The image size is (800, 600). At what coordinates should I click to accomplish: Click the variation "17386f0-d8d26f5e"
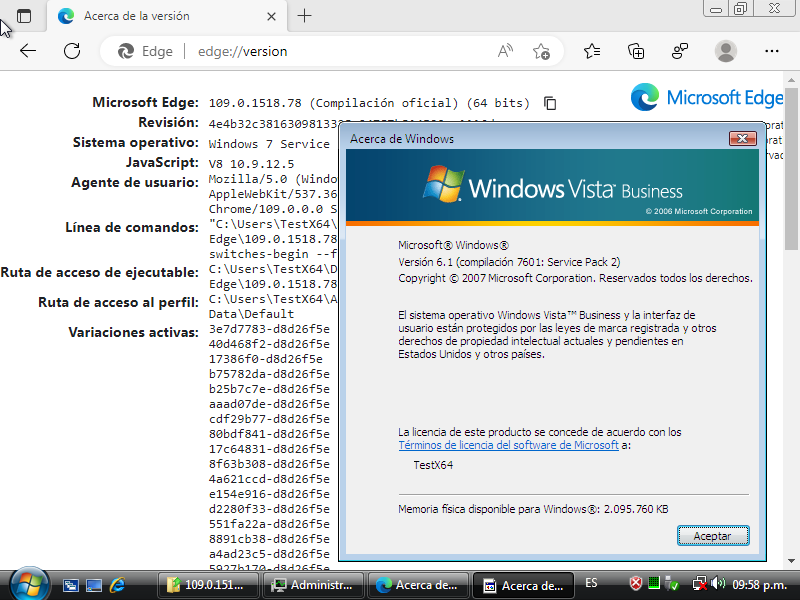click(266, 359)
